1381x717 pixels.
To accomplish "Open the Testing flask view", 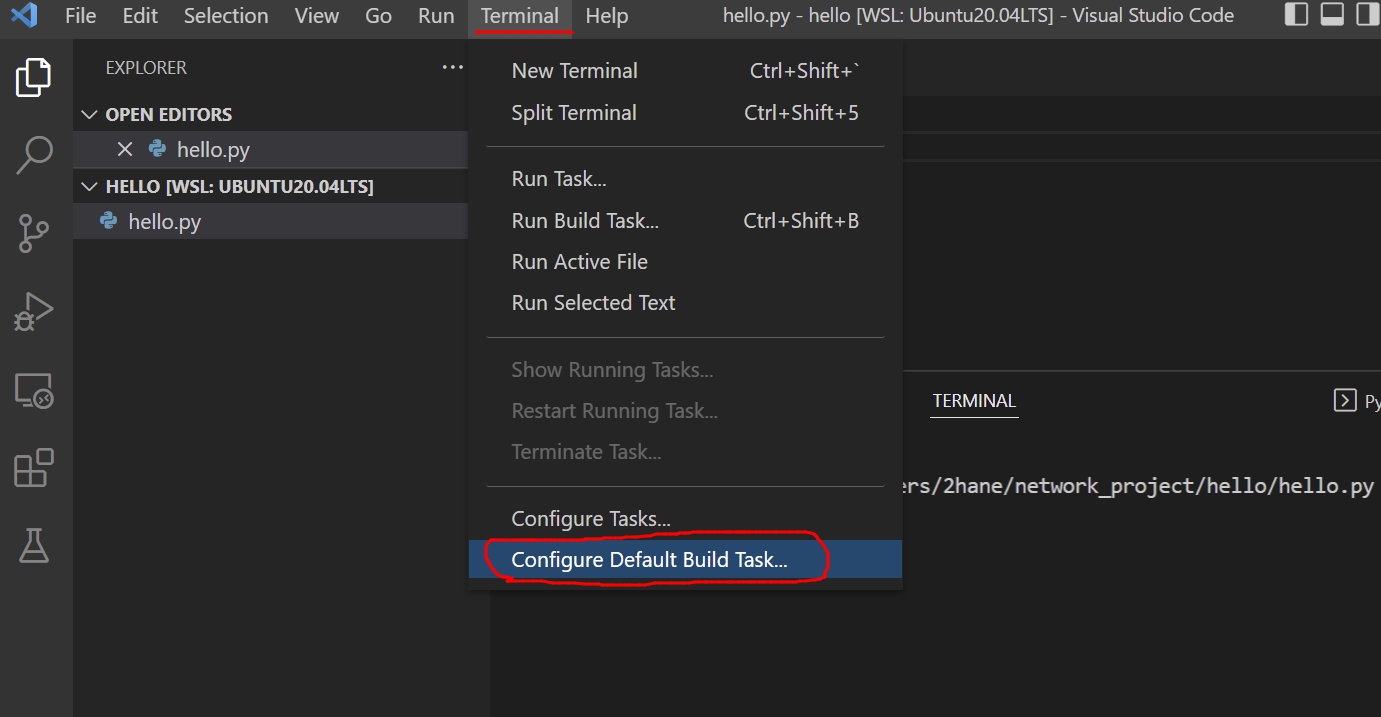I will coord(33,545).
